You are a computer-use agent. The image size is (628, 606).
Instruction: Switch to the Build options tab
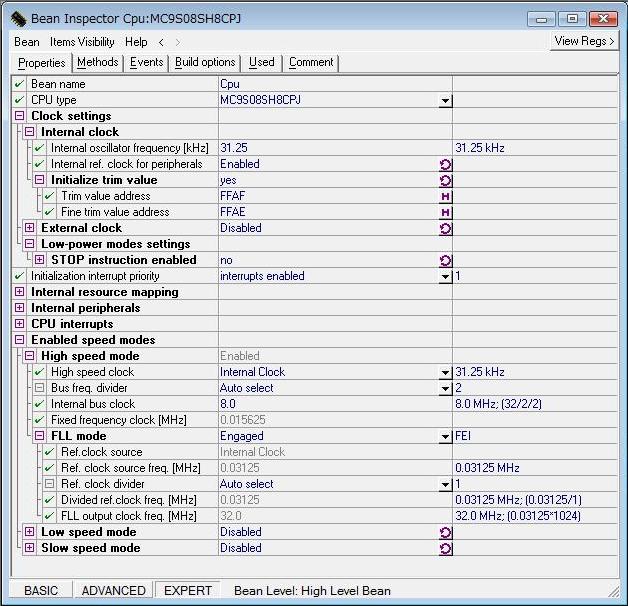pos(205,62)
